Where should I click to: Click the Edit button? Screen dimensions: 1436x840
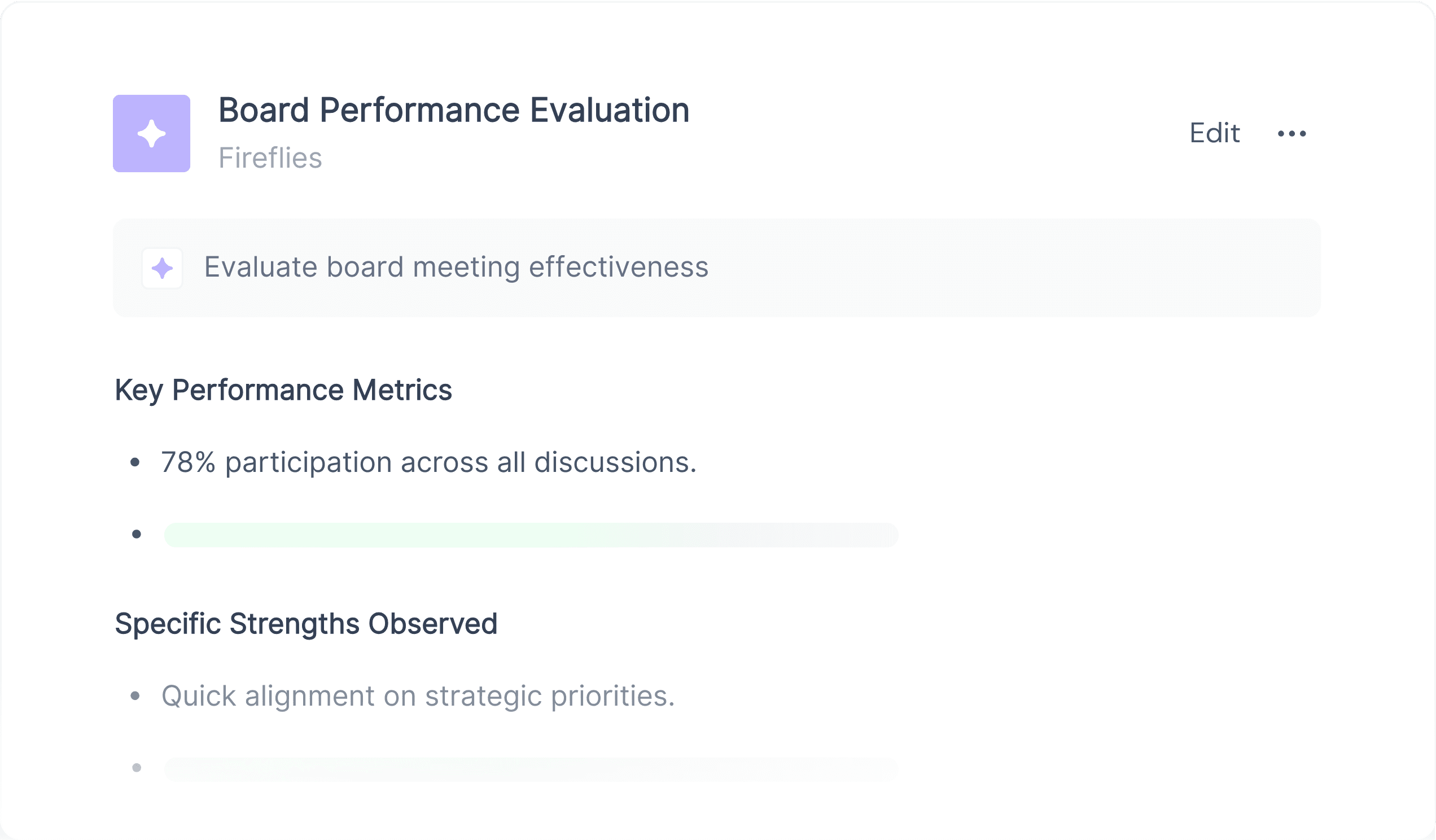[x=1214, y=133]
